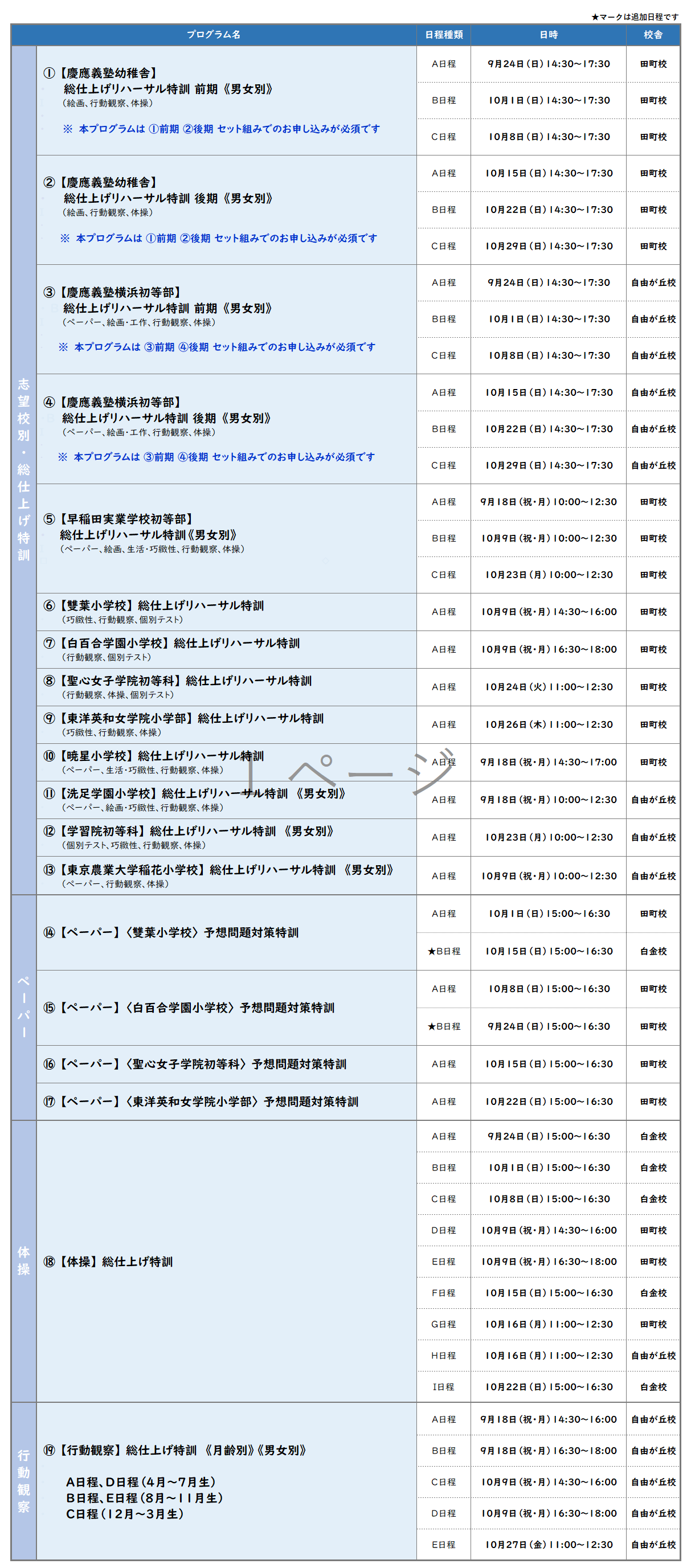Select ⑰ペーパー 東洋英和女学院小学部 予想問題対策特訓
The image size is (687, 1568).
tap(201, 1101)
